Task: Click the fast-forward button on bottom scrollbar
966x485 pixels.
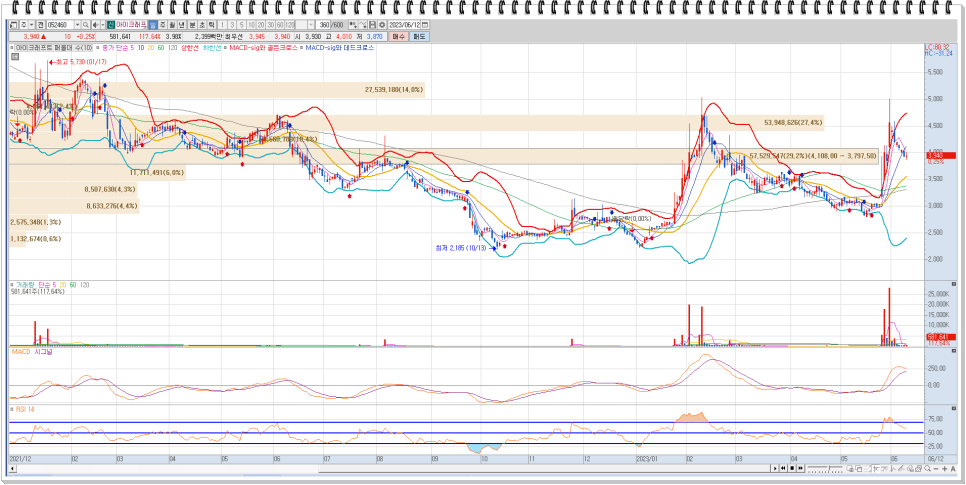Action: point(800,468)
